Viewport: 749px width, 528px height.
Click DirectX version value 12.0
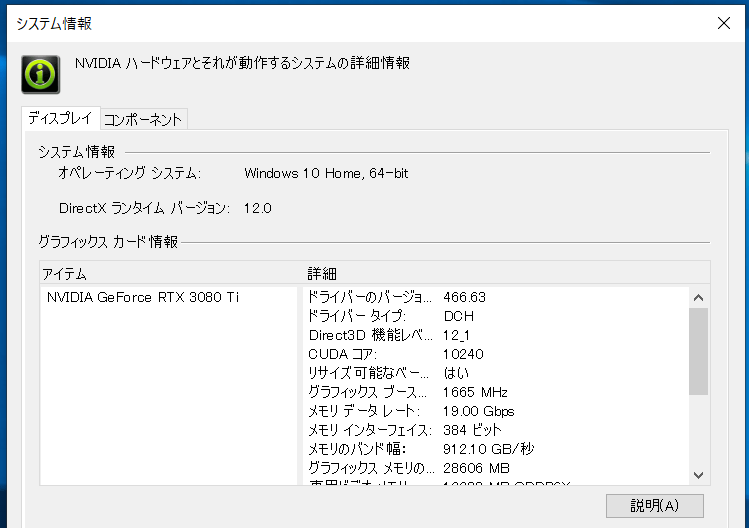257,208
